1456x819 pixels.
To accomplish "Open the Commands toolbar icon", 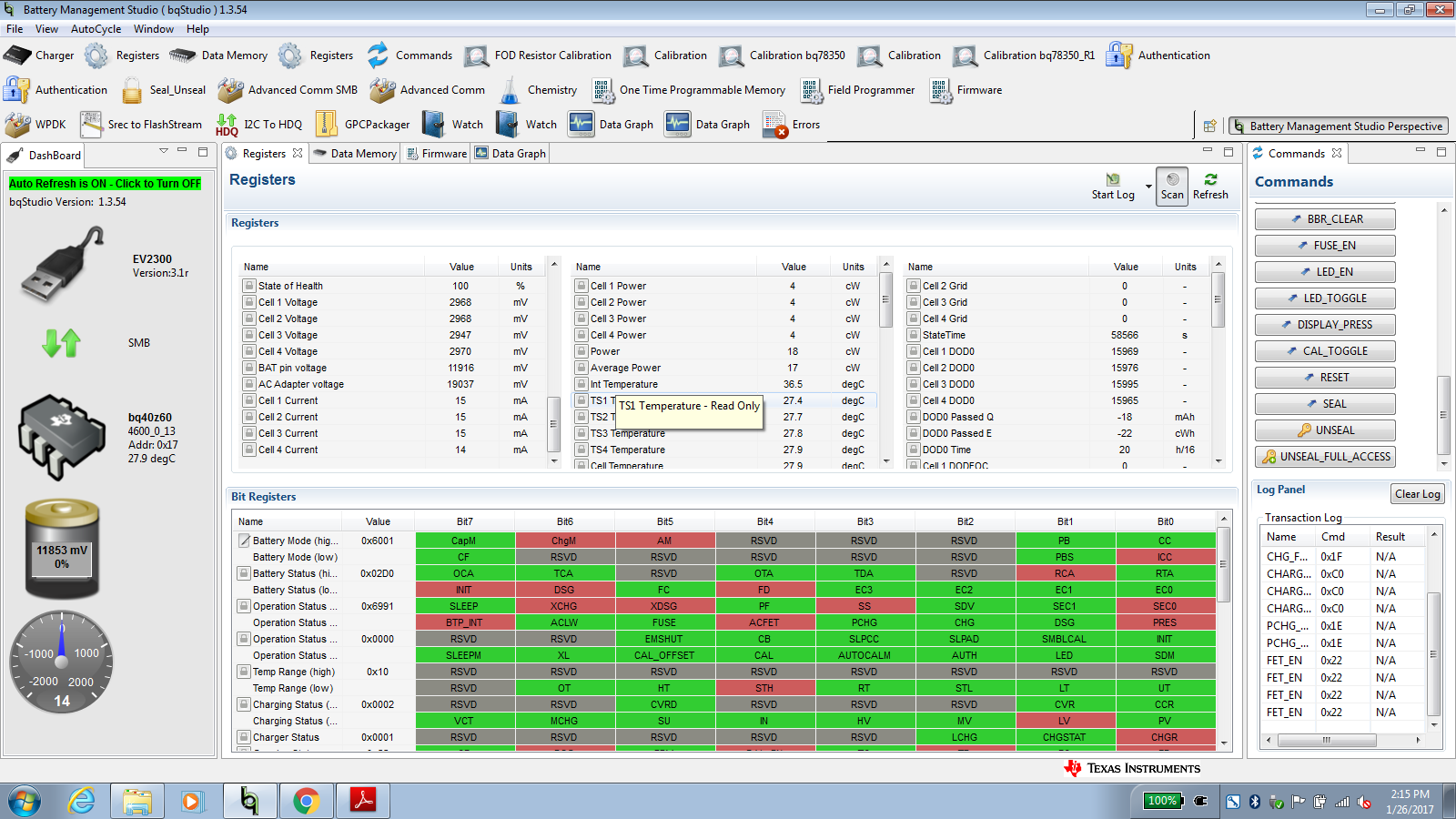I will tap(378, 56).
